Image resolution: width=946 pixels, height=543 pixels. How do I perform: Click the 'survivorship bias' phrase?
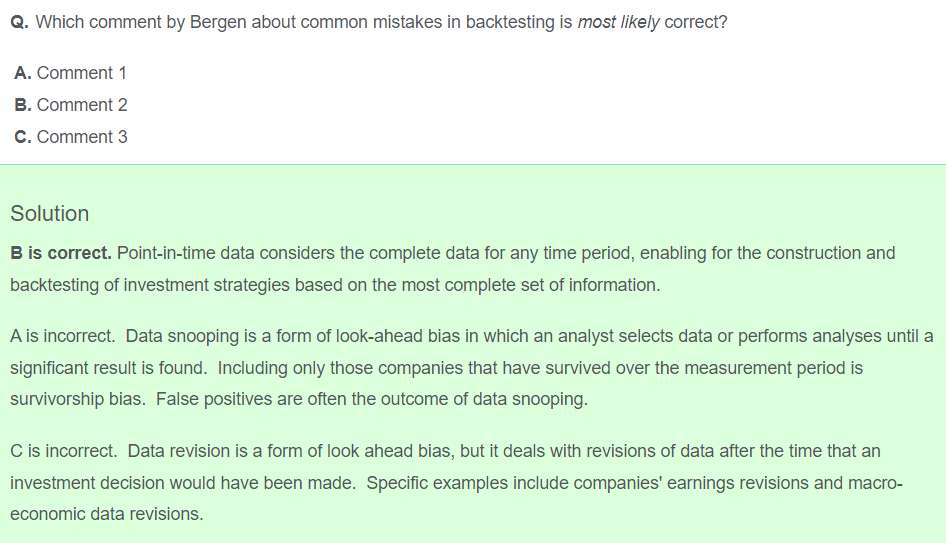77,399
